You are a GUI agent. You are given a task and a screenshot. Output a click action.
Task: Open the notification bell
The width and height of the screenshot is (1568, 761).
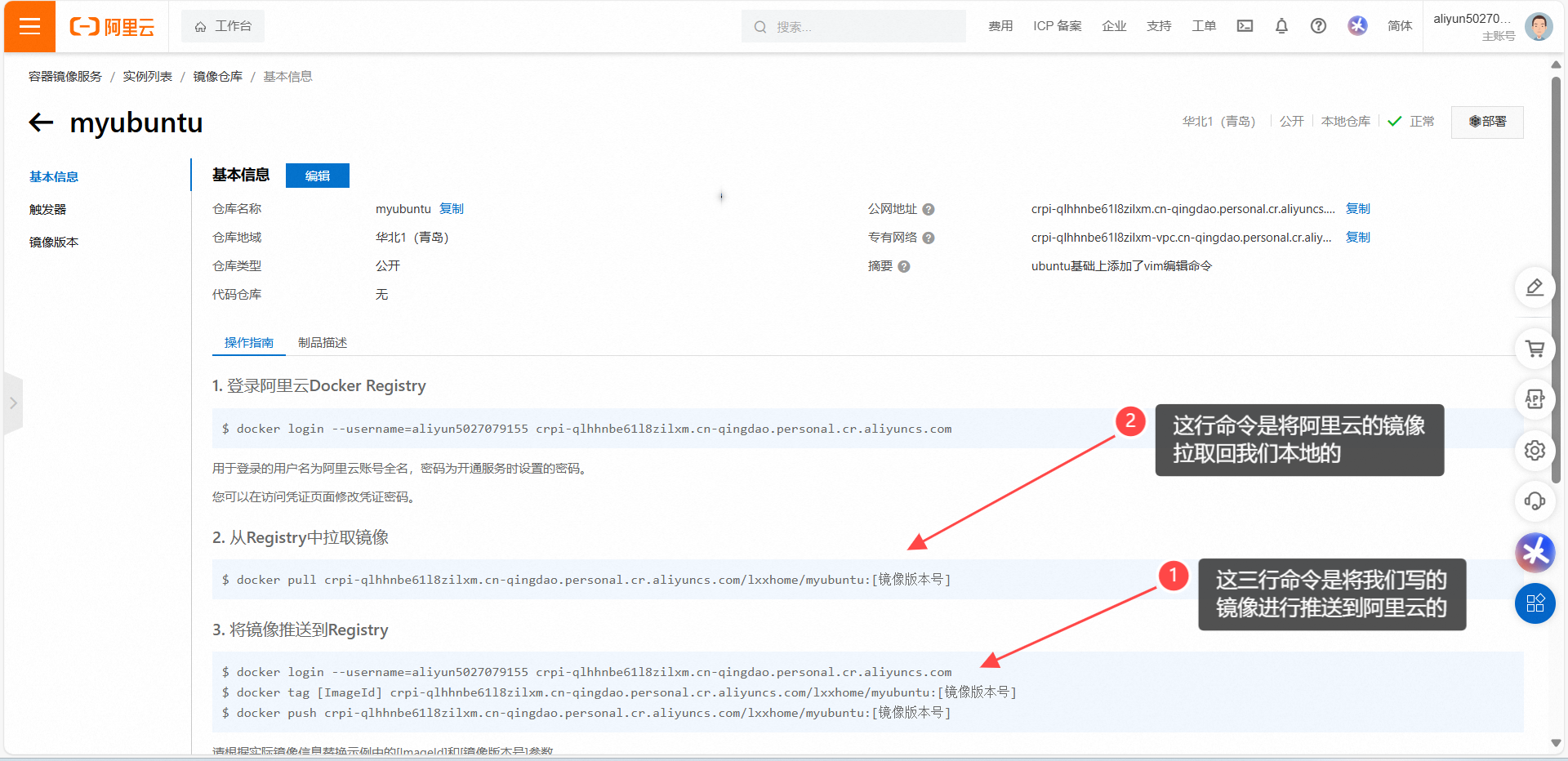click(1281, 26)
